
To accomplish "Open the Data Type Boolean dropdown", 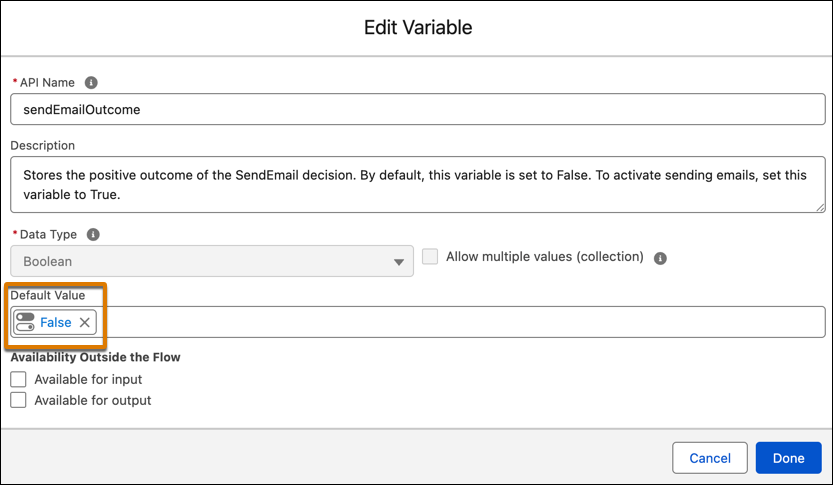I will [212, 261].
